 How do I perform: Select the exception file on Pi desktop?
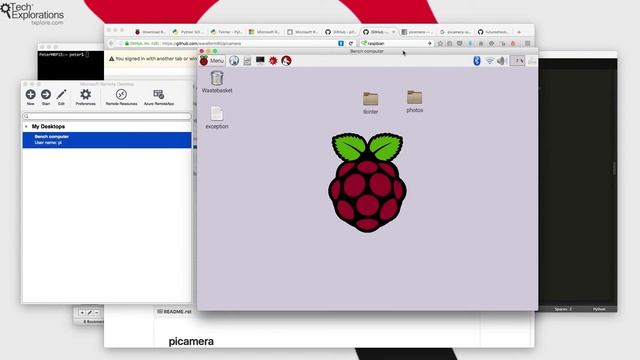pyautogui.click(x=217, y=118)
